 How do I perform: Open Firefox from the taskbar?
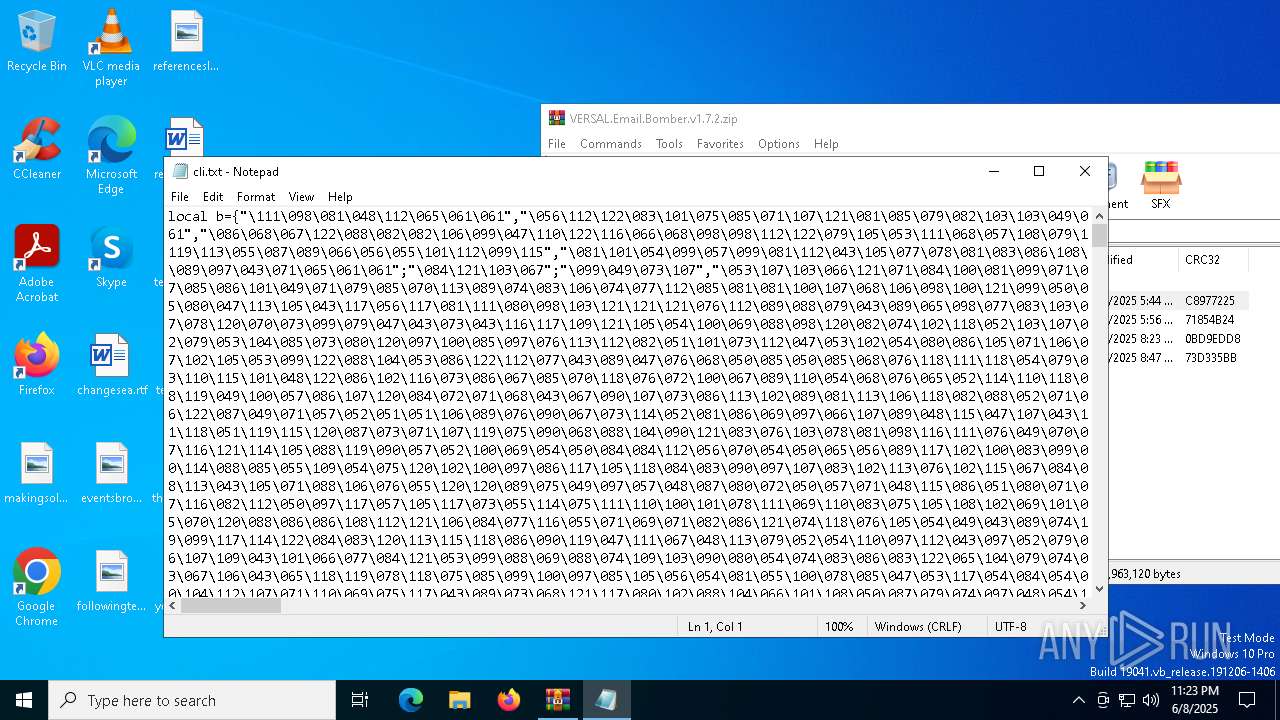pyautogui.click(x=509, y=700)
